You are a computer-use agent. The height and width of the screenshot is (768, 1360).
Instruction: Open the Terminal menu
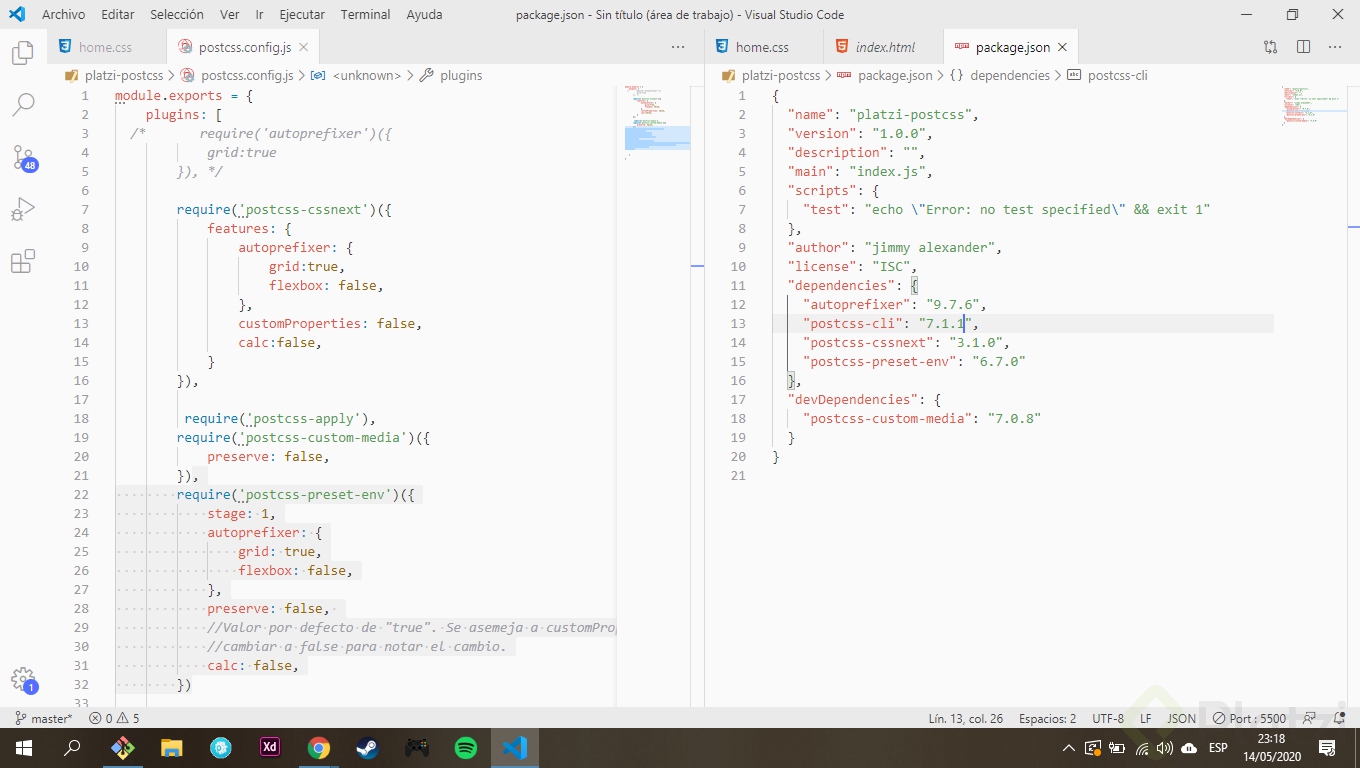[364, 15]
